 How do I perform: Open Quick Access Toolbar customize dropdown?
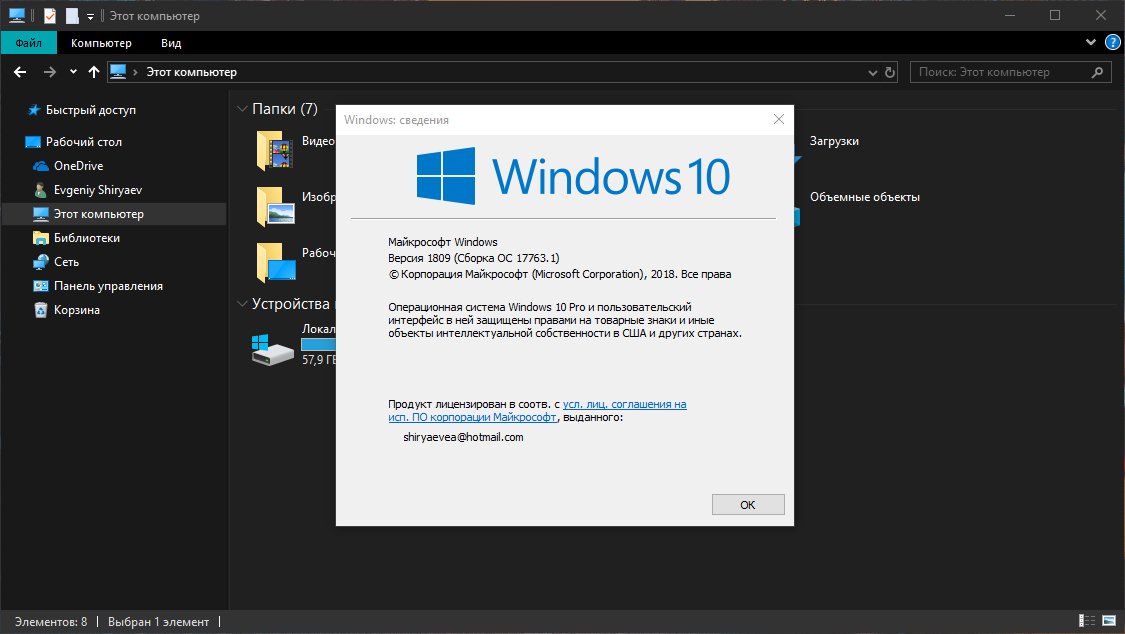90,16
